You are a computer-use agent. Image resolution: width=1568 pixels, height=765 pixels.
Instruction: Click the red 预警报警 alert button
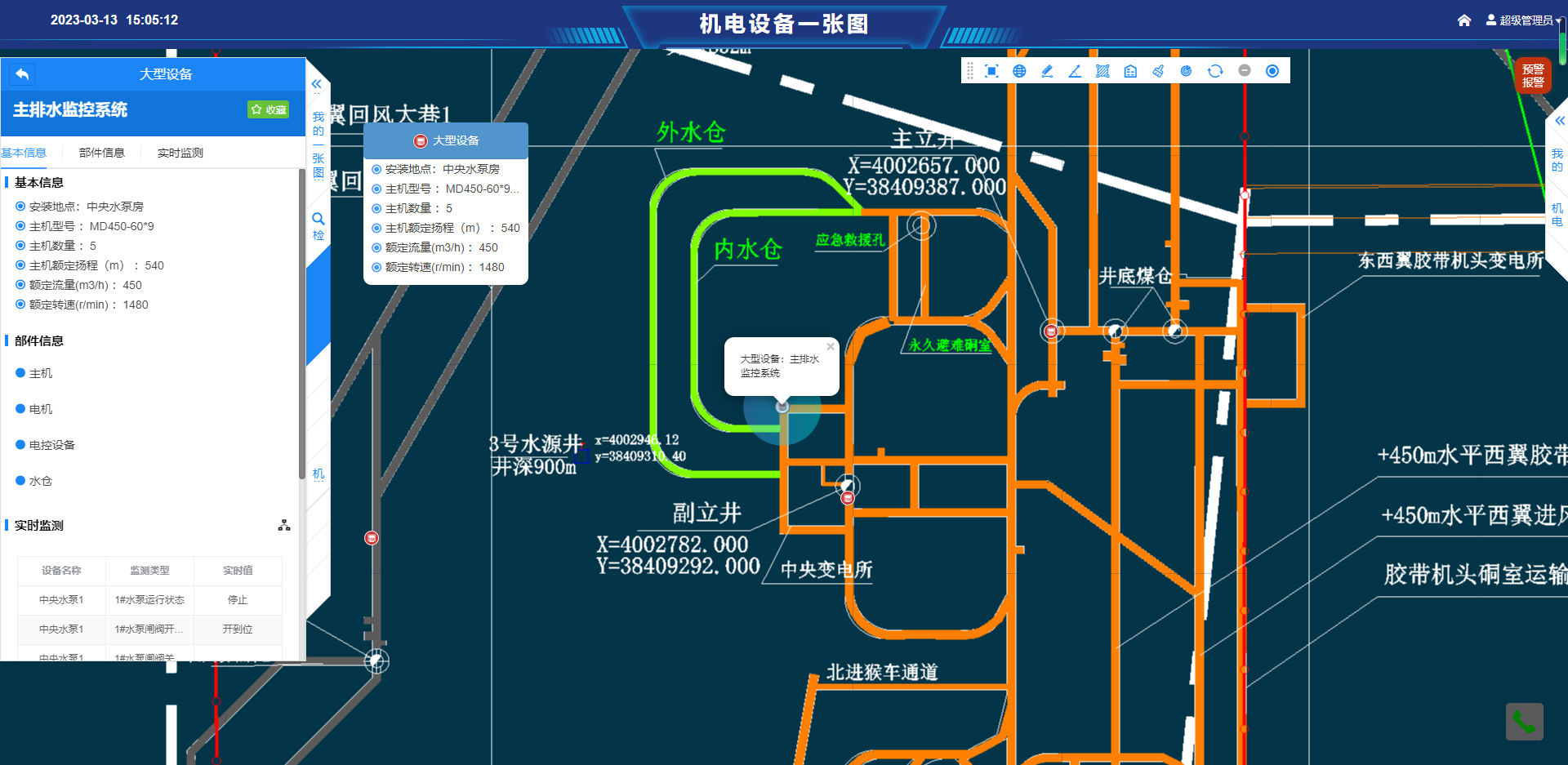coord(1533,76)
